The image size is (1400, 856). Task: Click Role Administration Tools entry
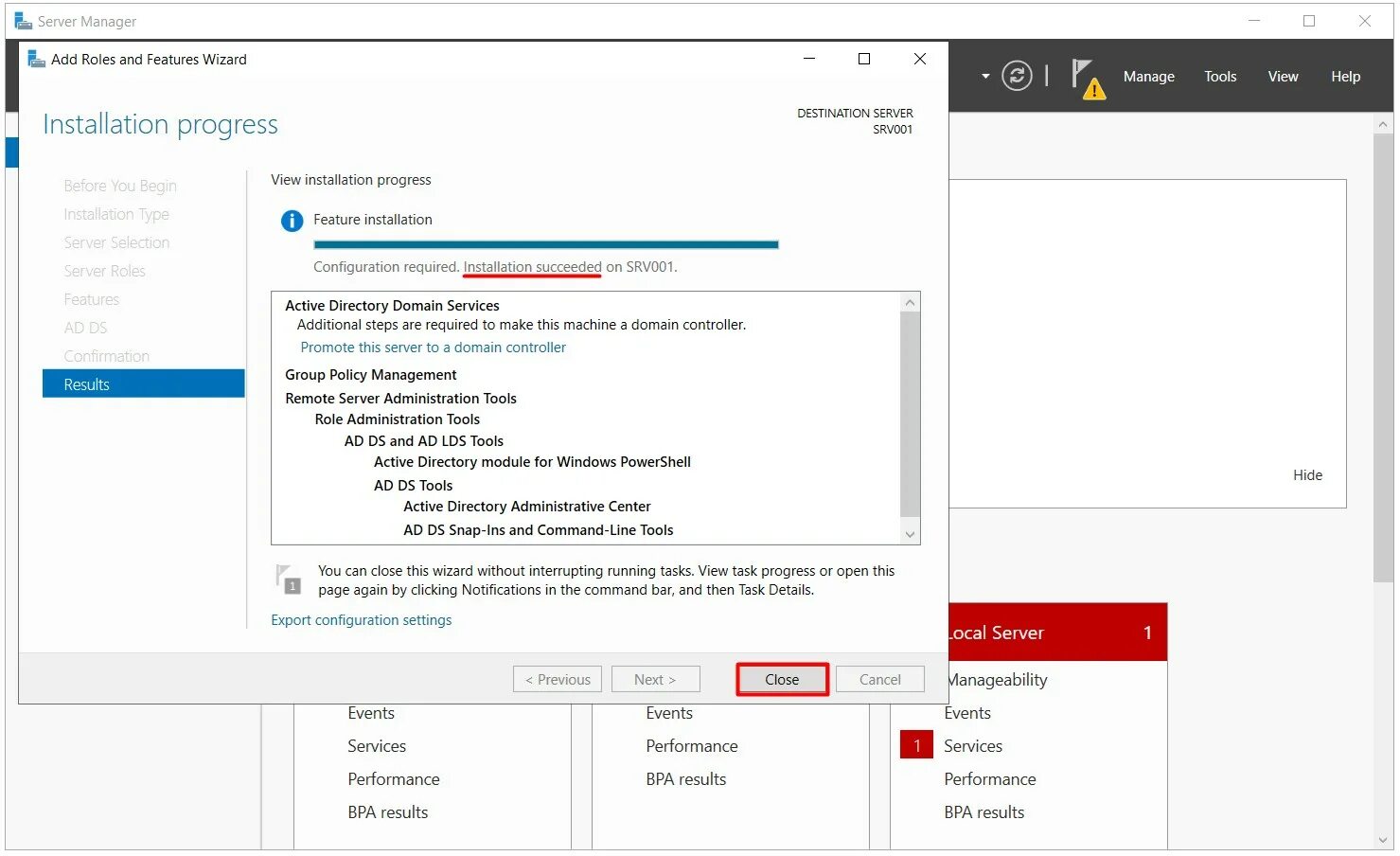point(398,419)
